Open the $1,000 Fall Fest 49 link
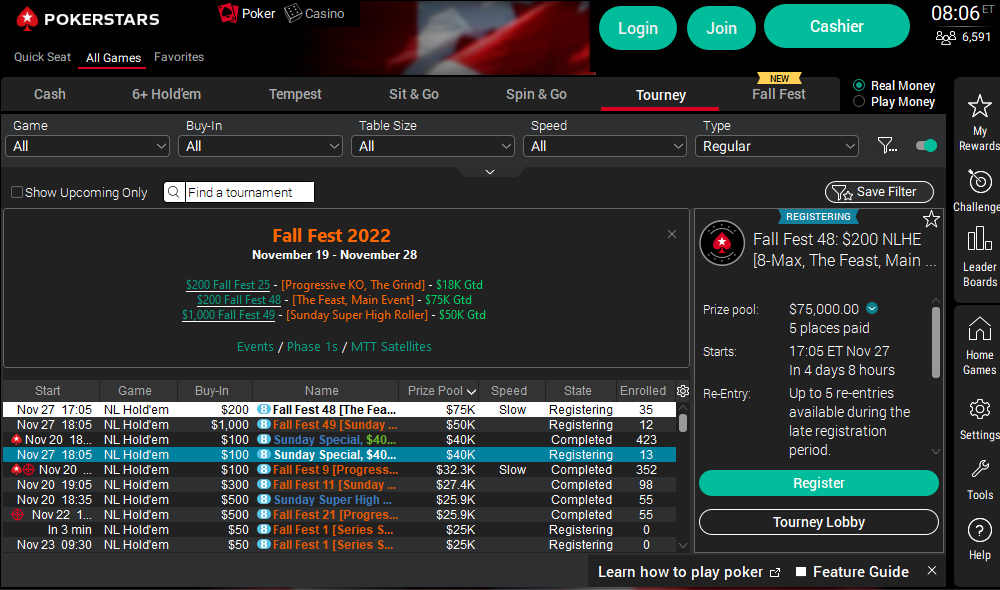Viewport: 1000px width, 590px height. pyautogui.click(x=228, y=315)
